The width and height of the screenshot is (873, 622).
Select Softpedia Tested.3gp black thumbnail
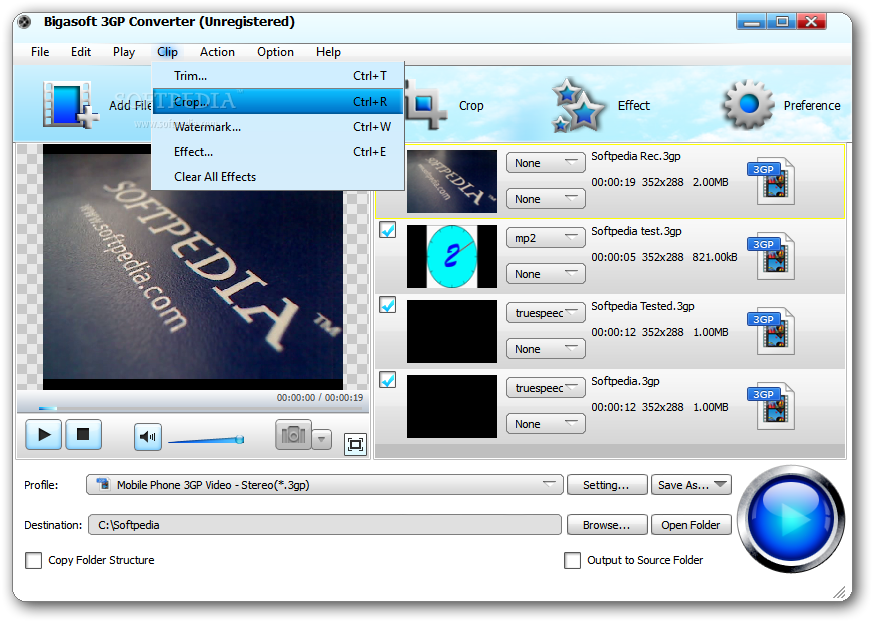tap(452, 331)
